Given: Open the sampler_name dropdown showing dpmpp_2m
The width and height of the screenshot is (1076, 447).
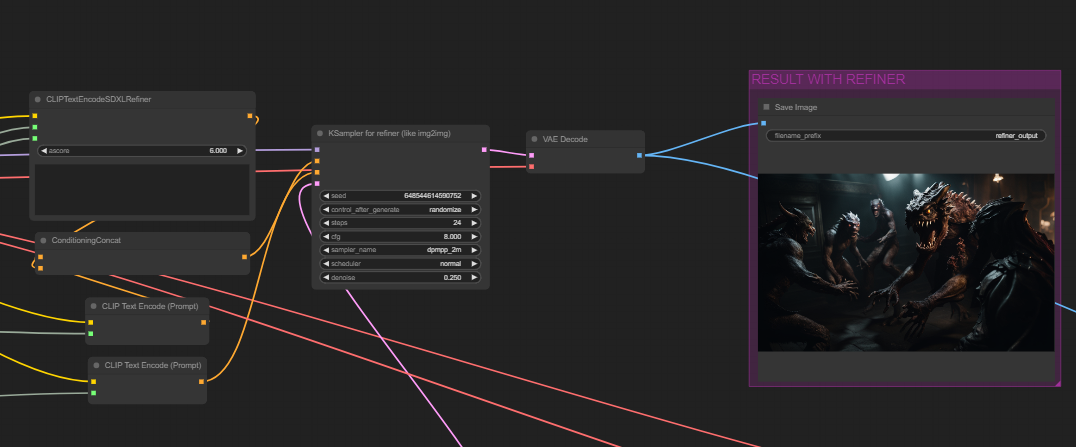Looking at the screenshot, I should (x=400, y=250).
